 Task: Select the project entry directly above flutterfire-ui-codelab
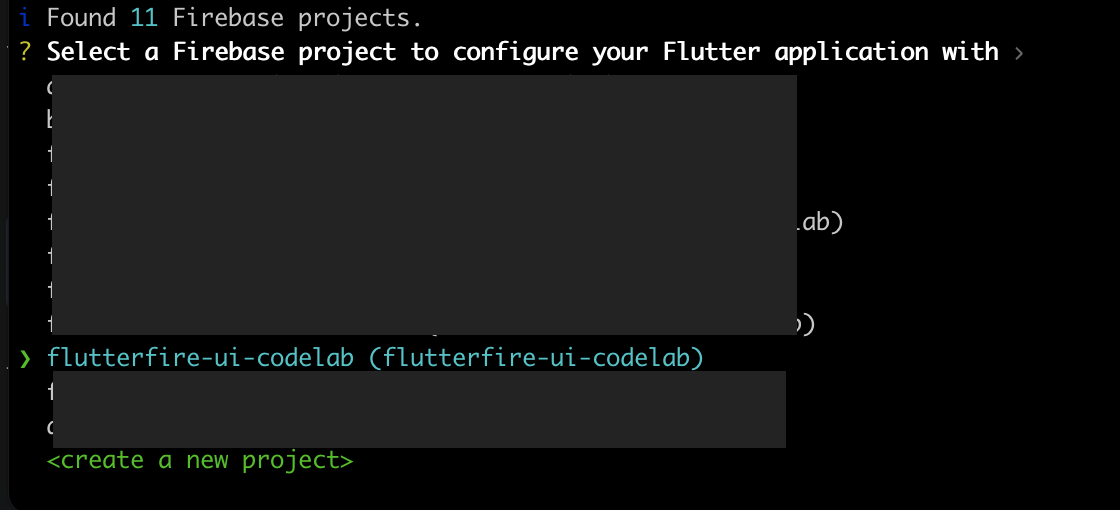click(x=51, y=323)
